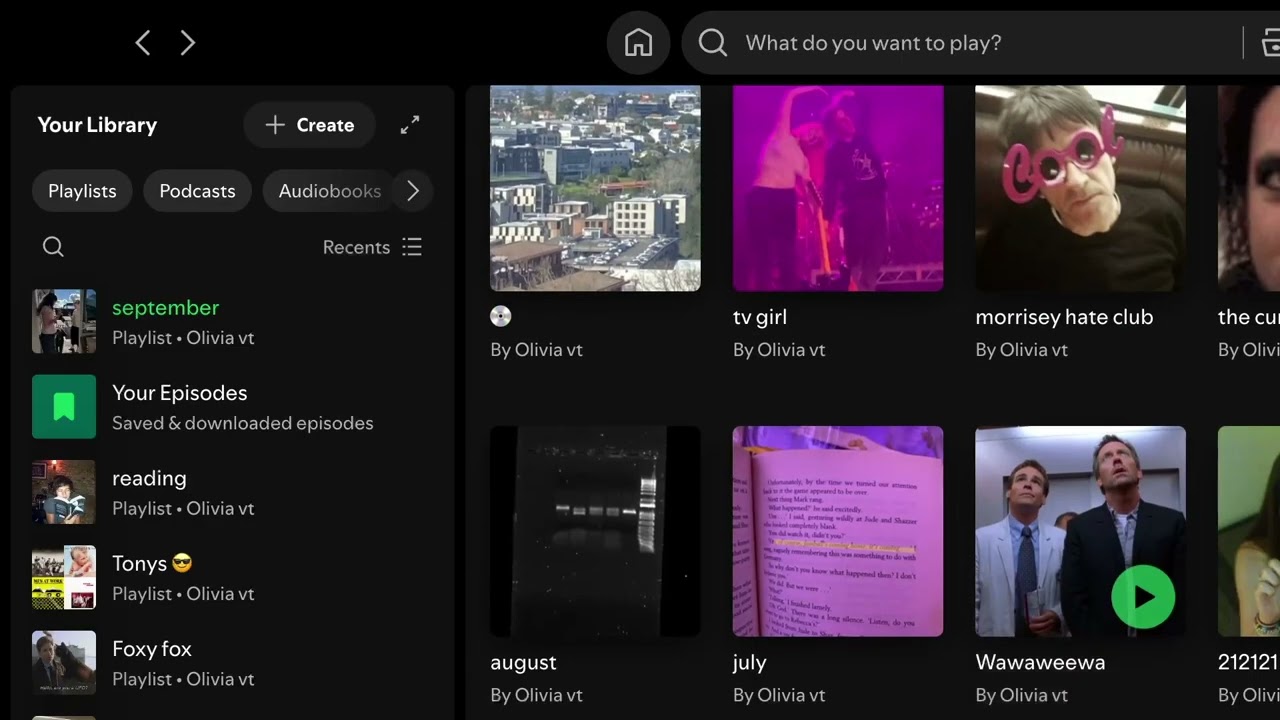Filter library by Playlists
This screenshot has height=720, width=1280.
click(x=82, y=191)
